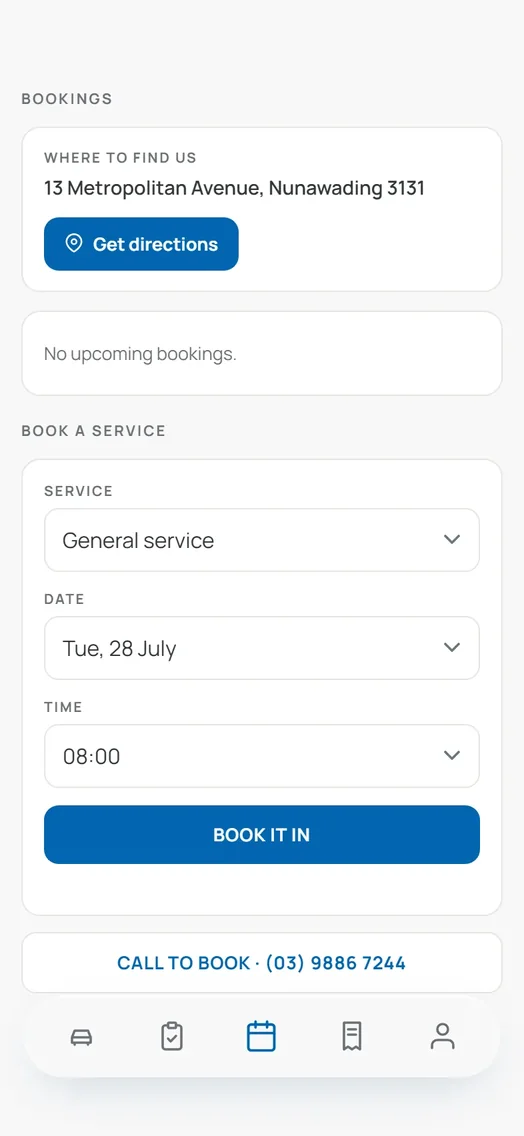Image resolution: width=524 pixels, height=1136 pixels.
Task: Tap the BOOK IT IN button
Action: click(262, 835)
